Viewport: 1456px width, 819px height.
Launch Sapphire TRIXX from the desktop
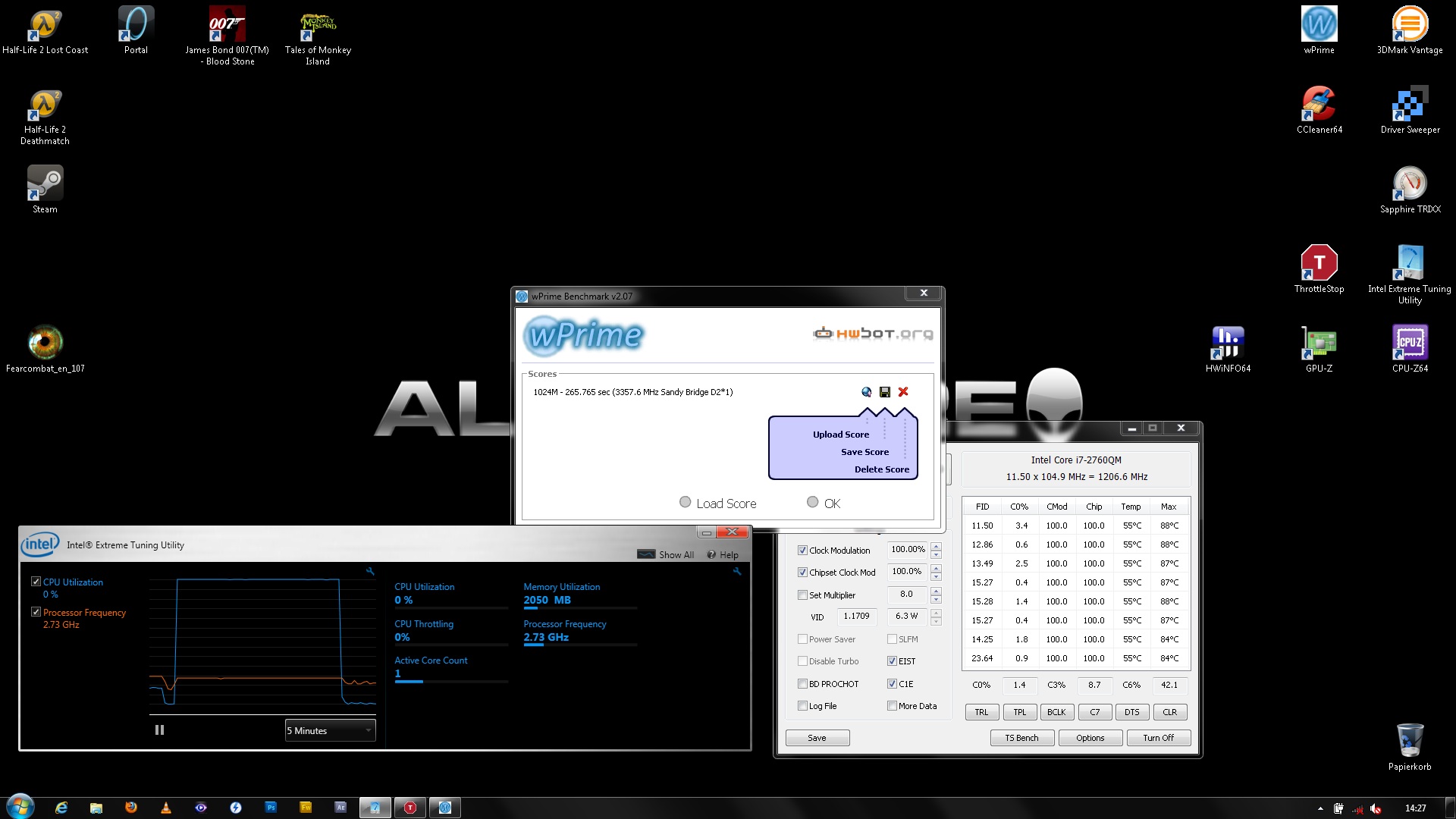pos(1410,190)
